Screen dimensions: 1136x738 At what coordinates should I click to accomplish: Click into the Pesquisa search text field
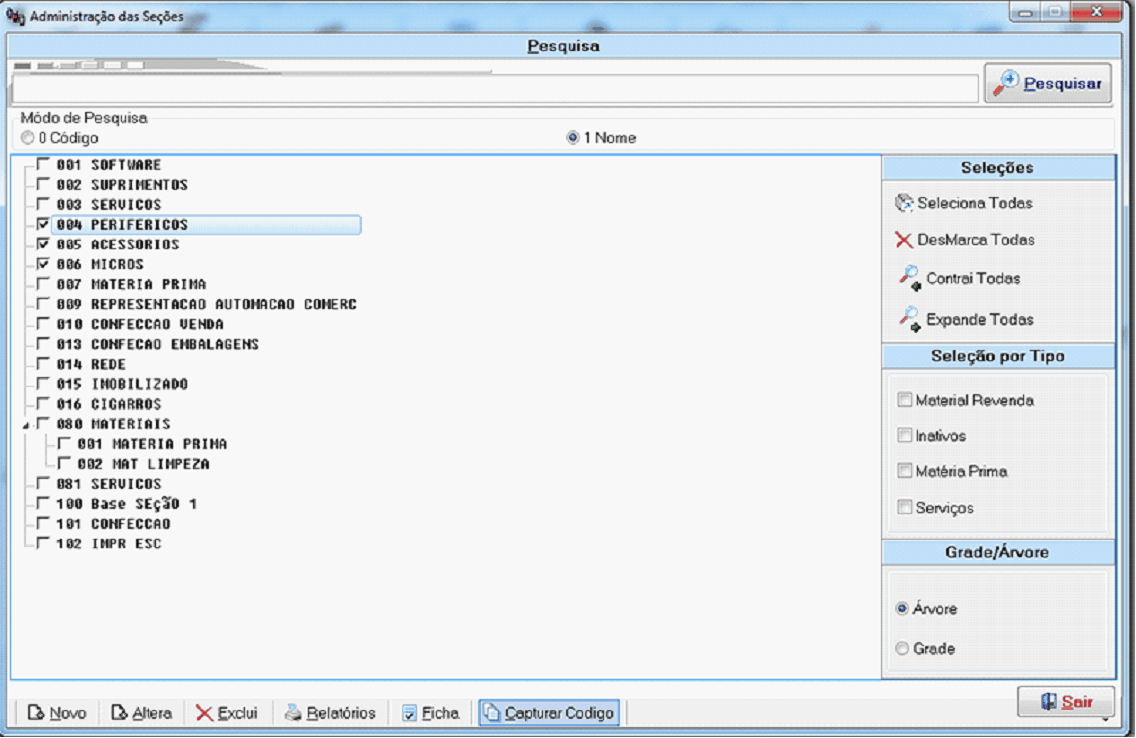pos(494,89)
